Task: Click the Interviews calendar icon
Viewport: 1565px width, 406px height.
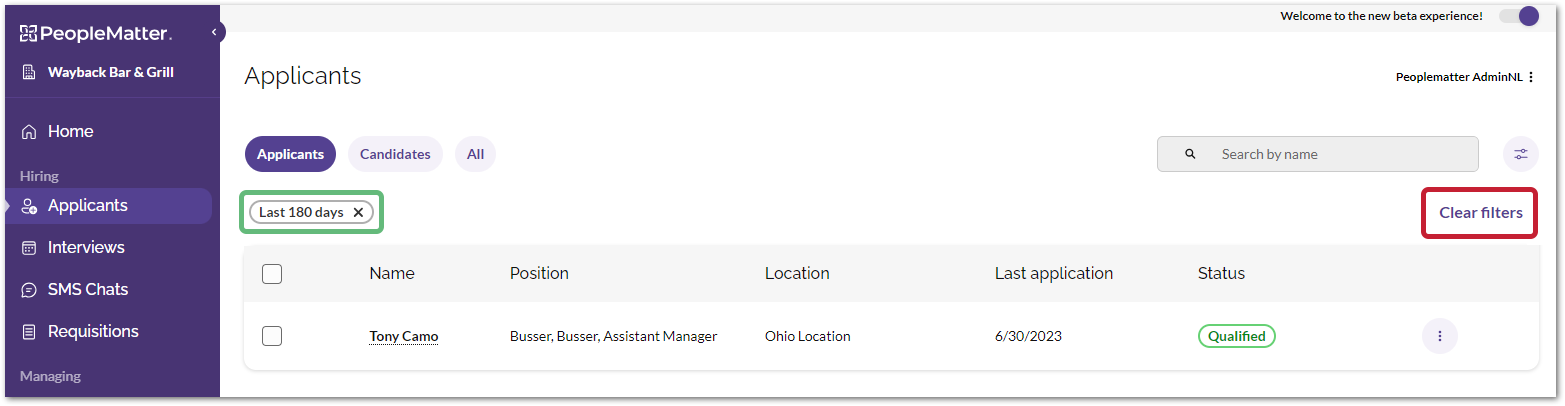Action: (29, 248)
